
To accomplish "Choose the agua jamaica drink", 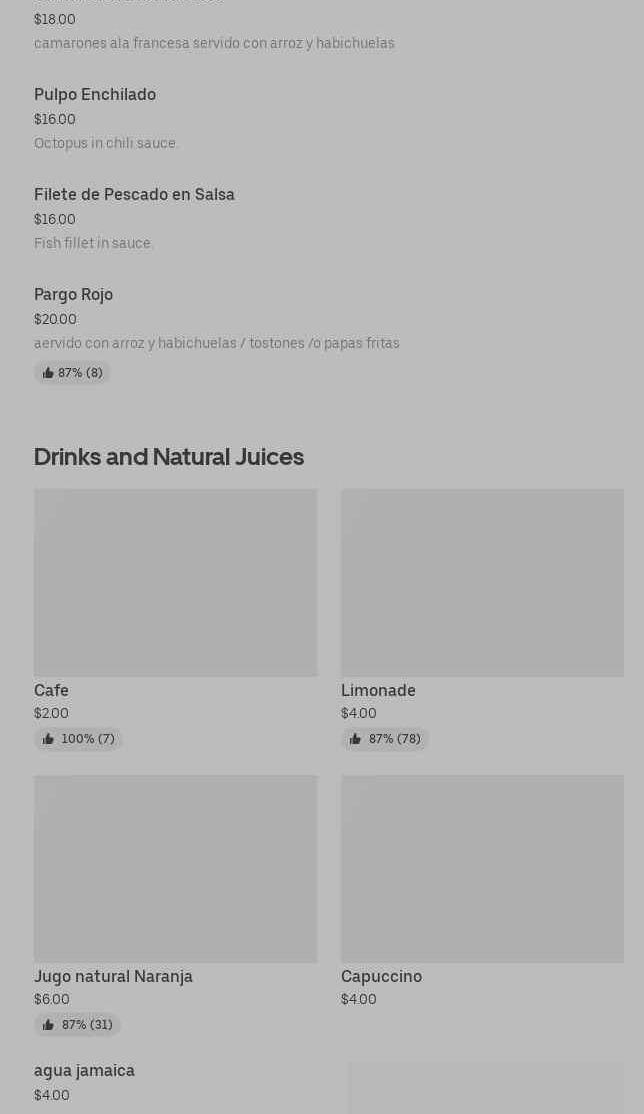I will coord(85,1071).
